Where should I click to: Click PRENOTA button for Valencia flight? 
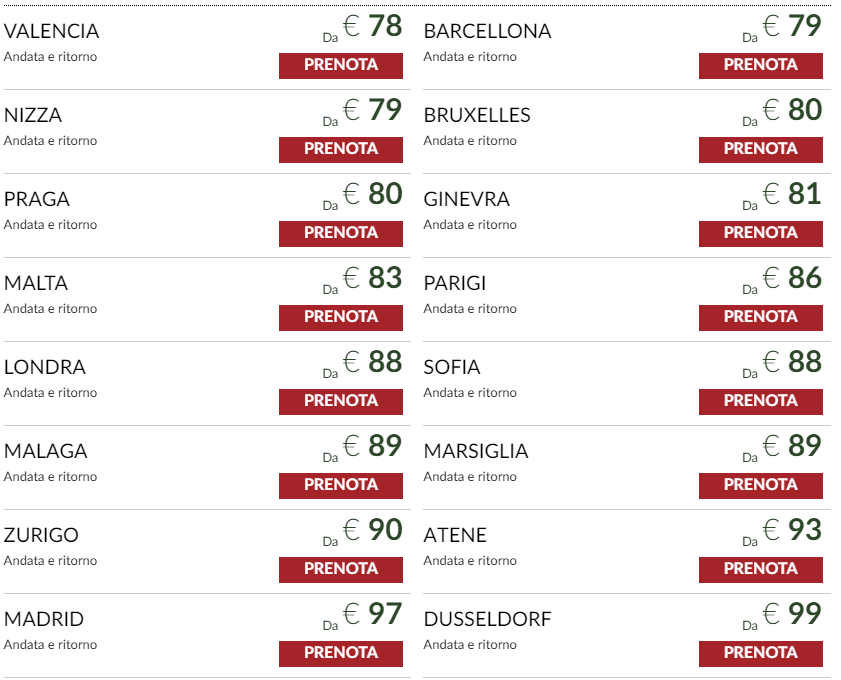click(x=341, y=65)
